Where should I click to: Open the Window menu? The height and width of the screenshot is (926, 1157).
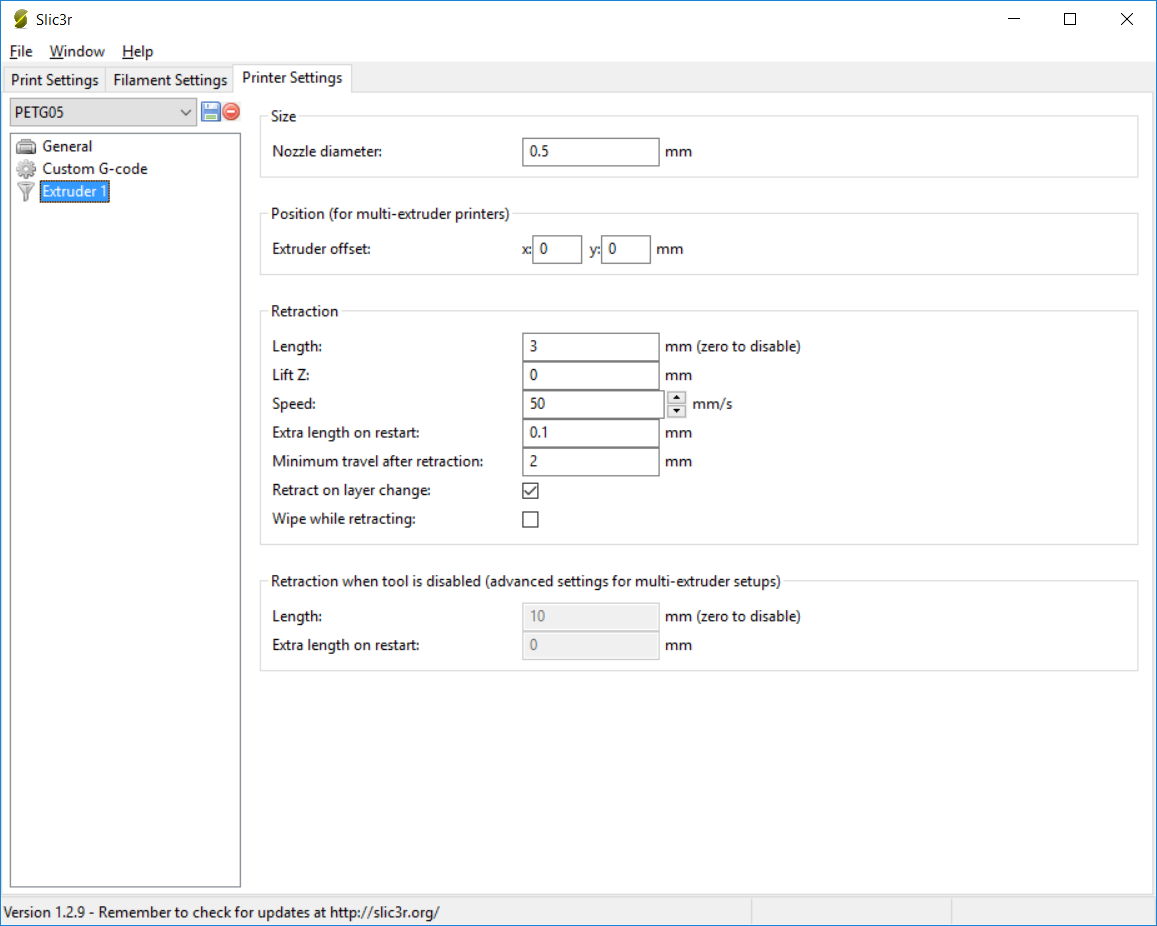pos(77,51)
